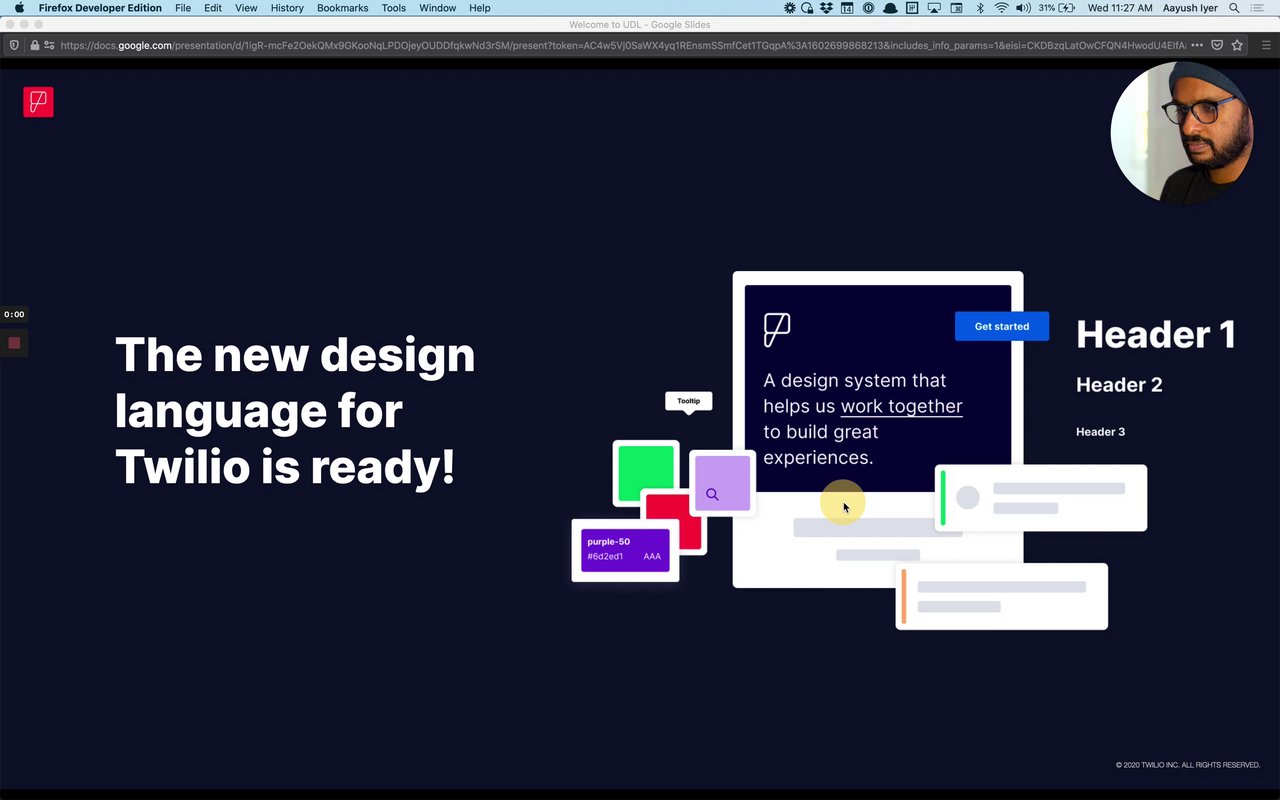
Task: Click the purple-50 #6d2ed1 swatch card
Action: [x=625, y=549]
